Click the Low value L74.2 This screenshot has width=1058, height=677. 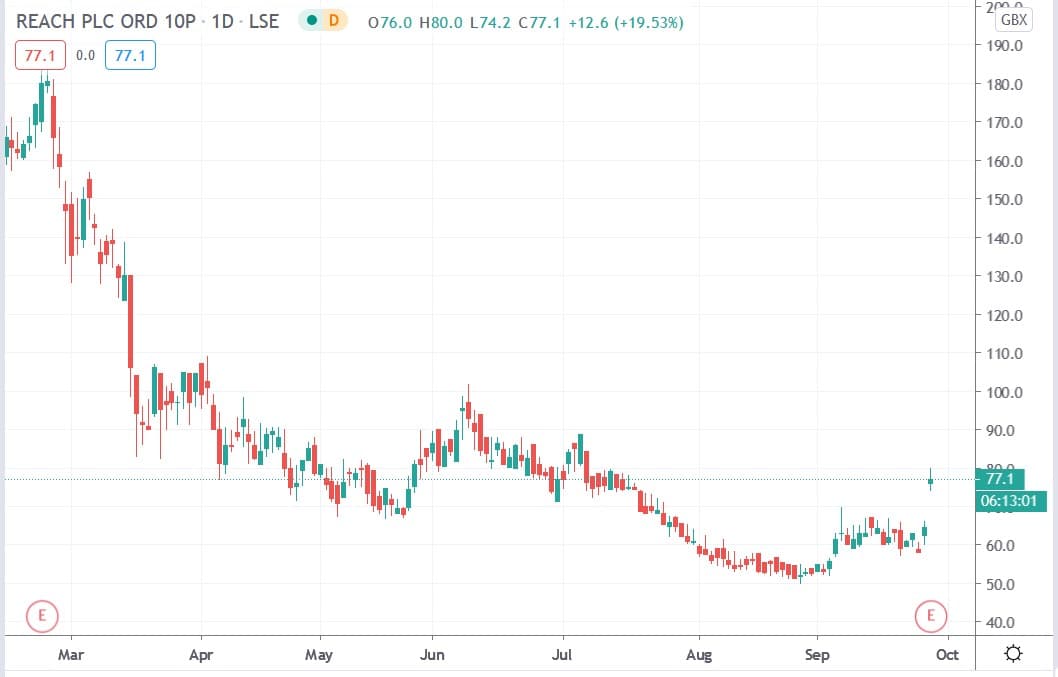490,23
